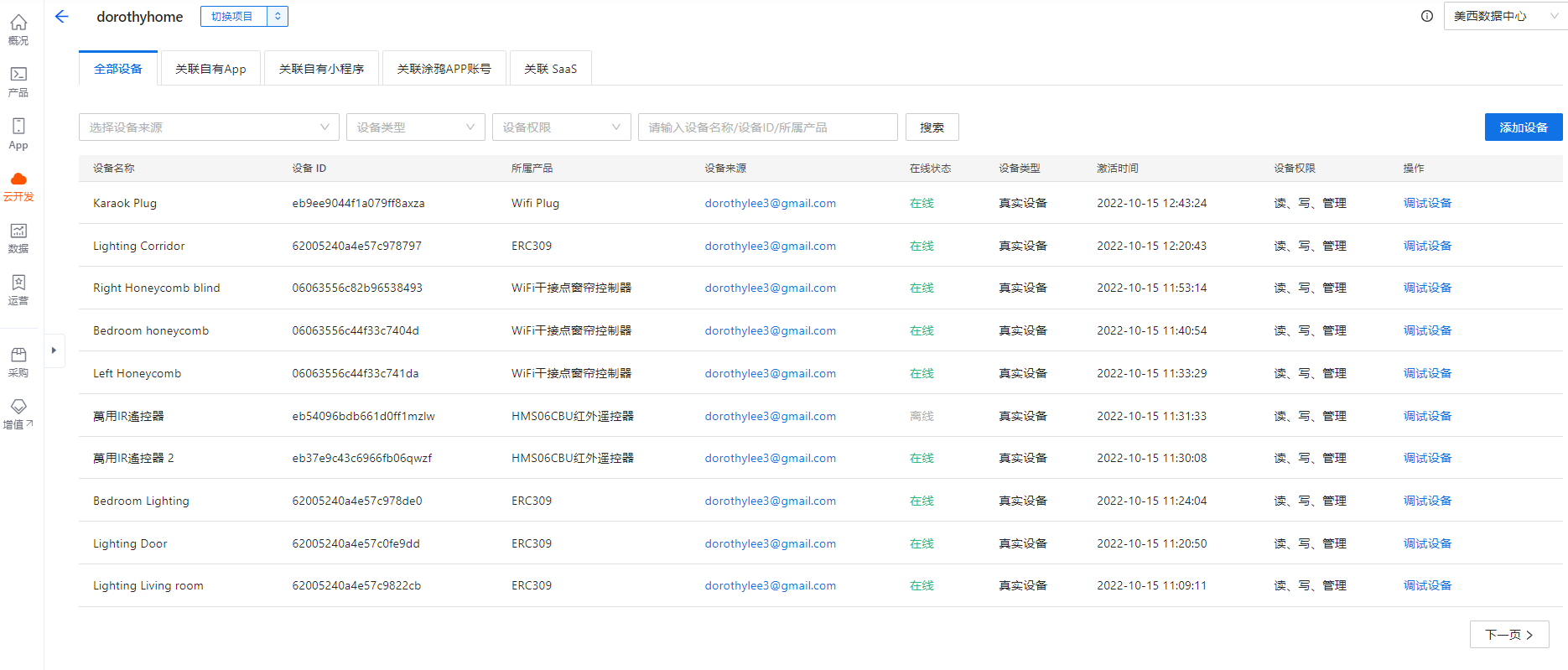Viewport: 1568px width, 670px height.
Task: Click 调试设备 for Lighting Door
Action: (1427, 543)
